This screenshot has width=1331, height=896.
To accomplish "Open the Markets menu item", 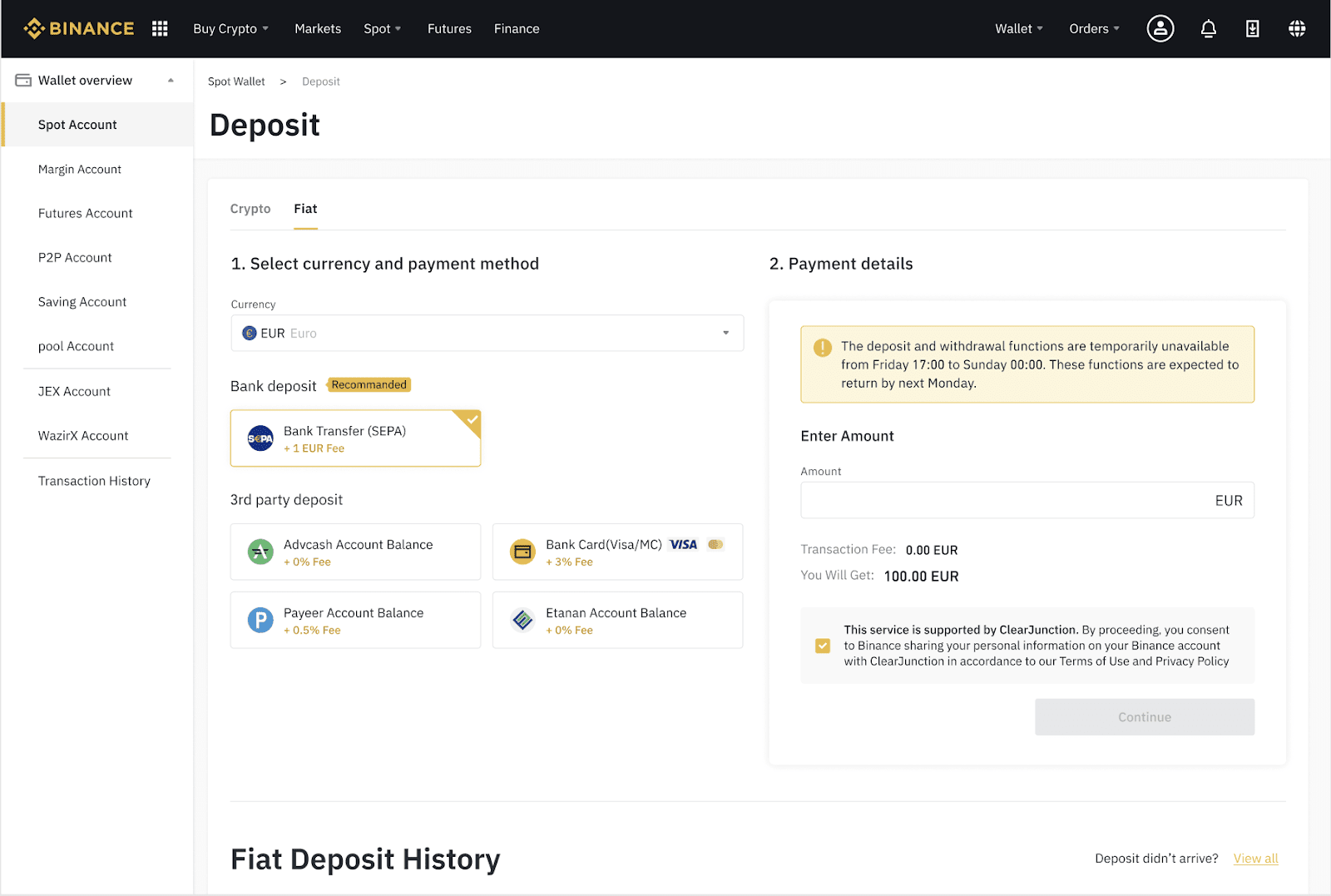I will [318, 28].
